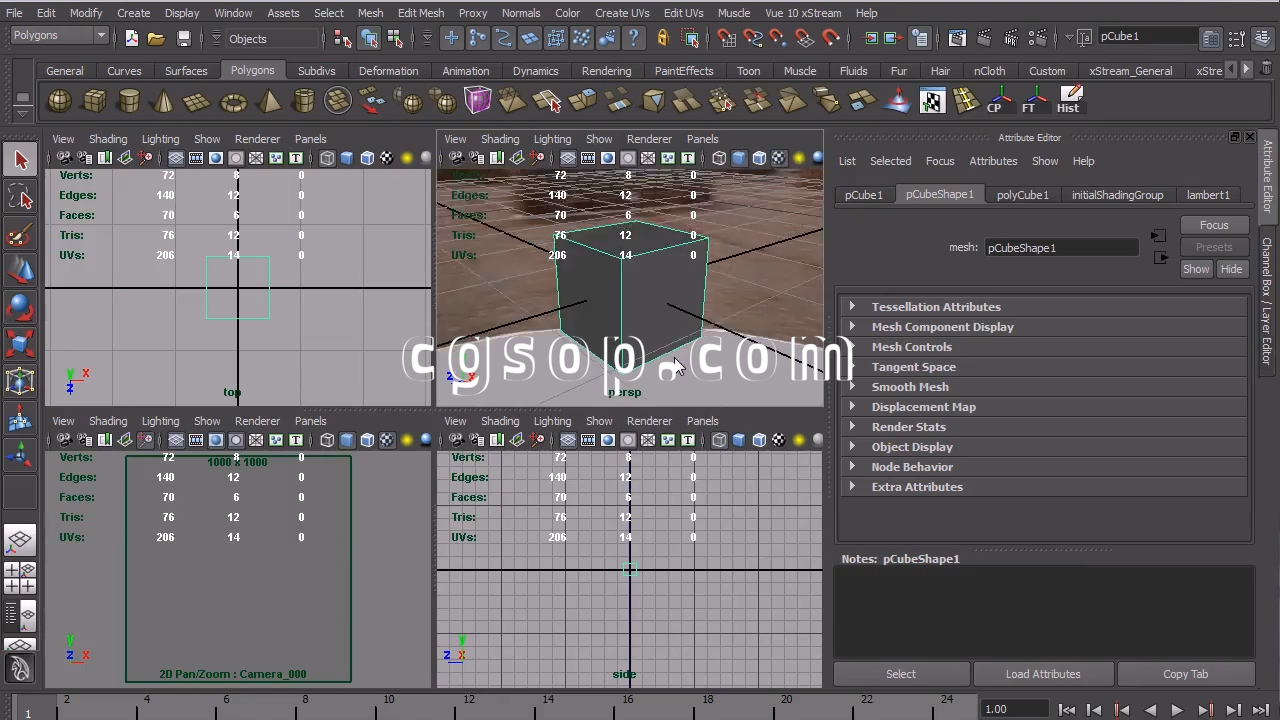
Task: Open the UV Texture Editor shelf icon
Action: pos(932,102)
